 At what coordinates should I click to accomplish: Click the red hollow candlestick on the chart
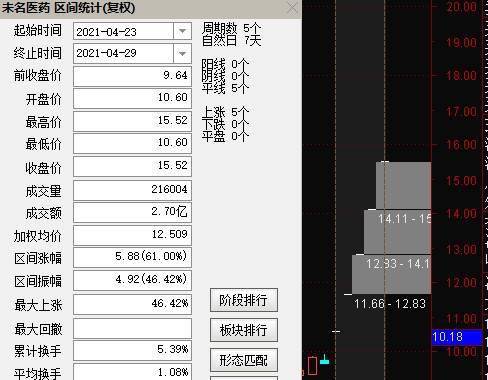click(x=312, y=366)
